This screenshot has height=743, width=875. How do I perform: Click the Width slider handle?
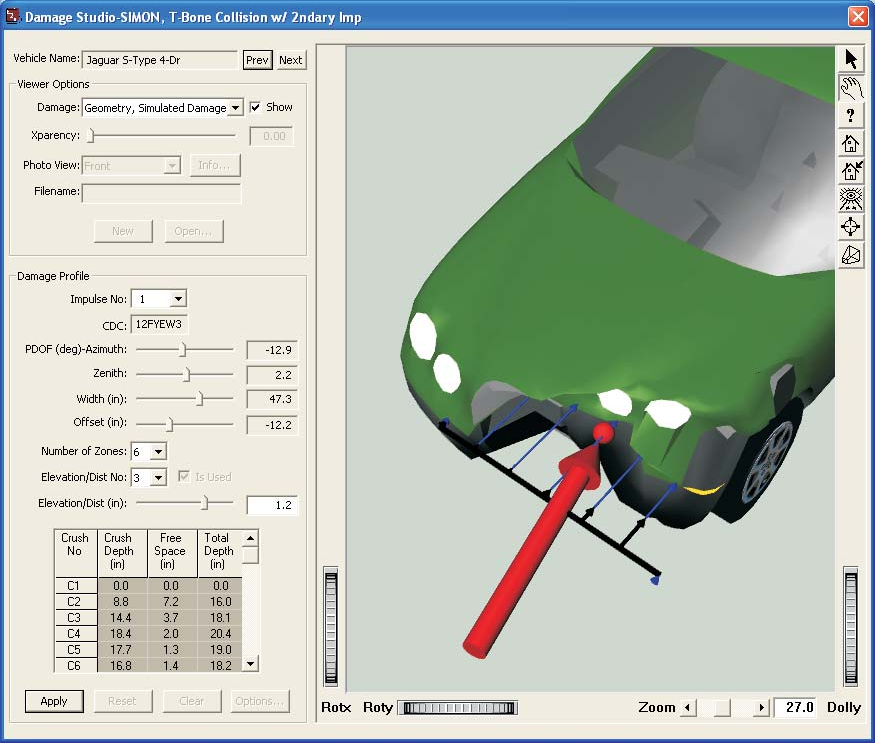point(200,399)
